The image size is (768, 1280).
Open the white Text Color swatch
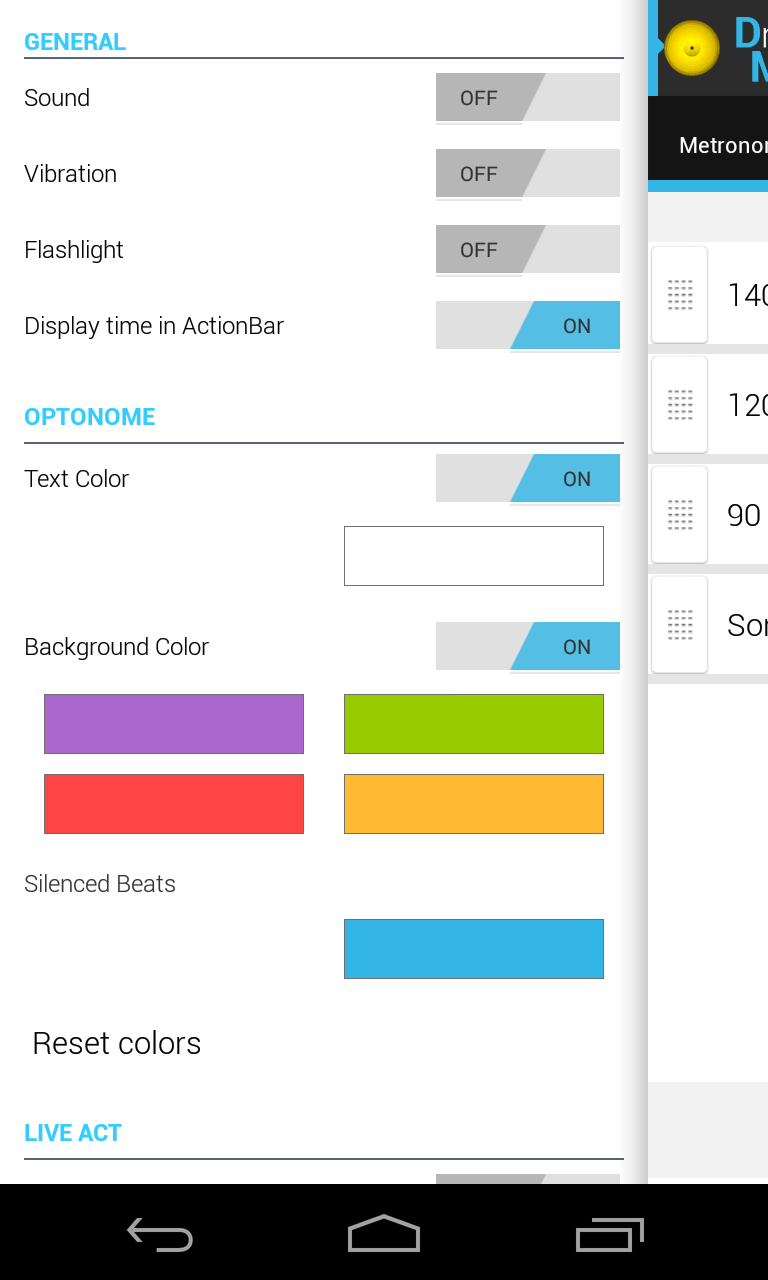pyautogui.click(x=474, y=556)
